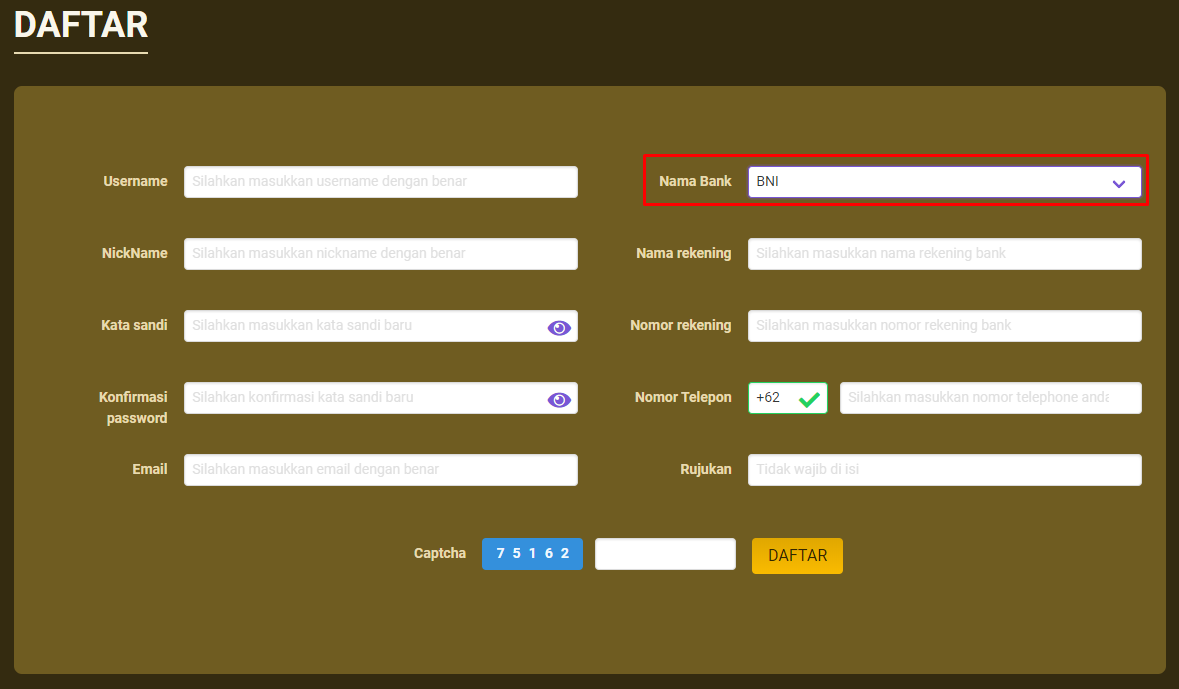Image resolution: width=1179 pixels, height=689 pixels.
Task: Open the Nama Bank dropdown showing BNI
Action: pos(930,182)
